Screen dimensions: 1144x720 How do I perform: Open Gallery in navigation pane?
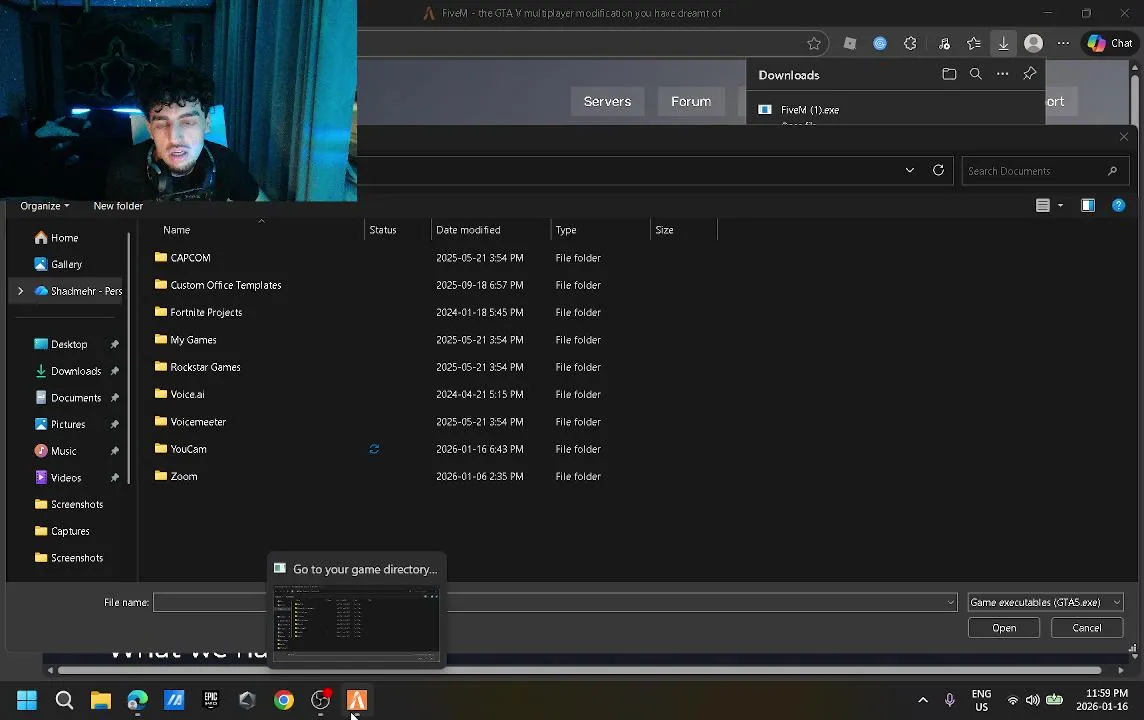tap(58, 264)
